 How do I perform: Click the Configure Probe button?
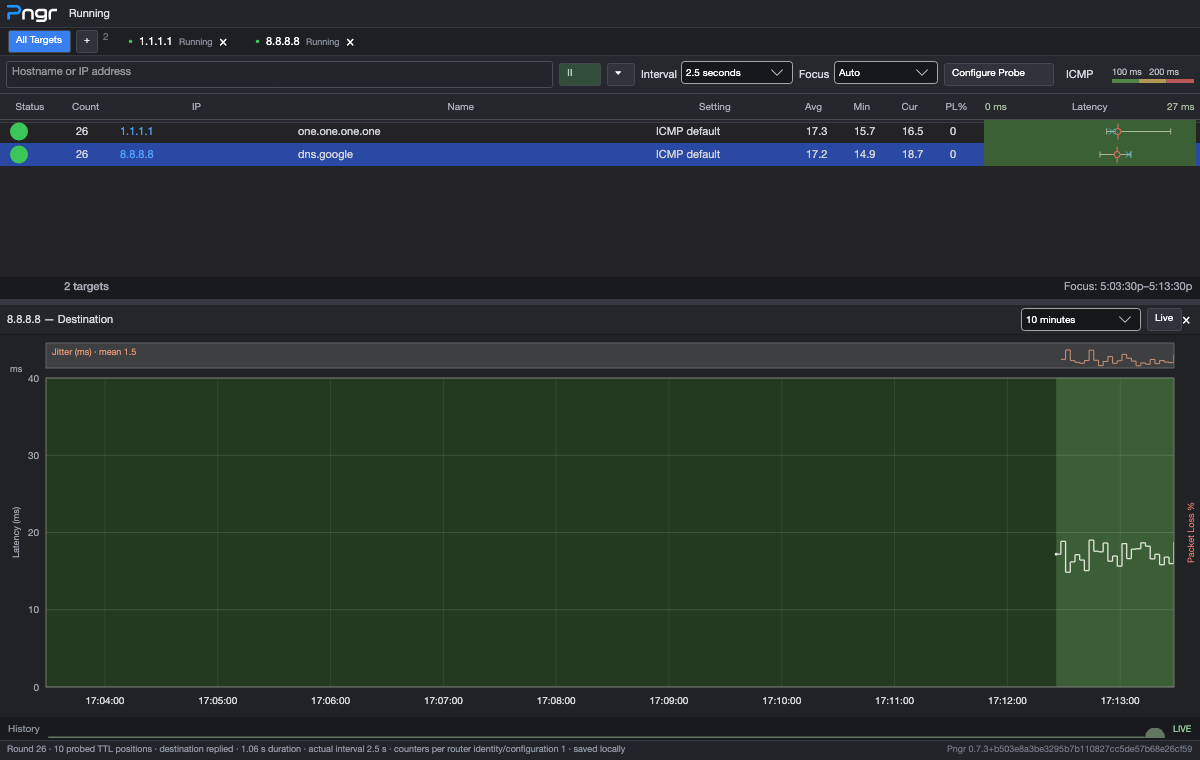click(999, 73)
